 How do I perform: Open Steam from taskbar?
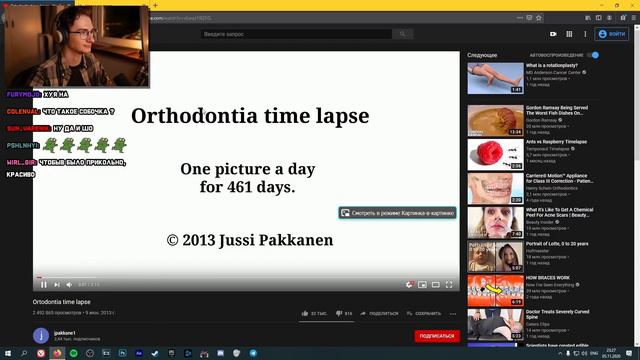155,353
